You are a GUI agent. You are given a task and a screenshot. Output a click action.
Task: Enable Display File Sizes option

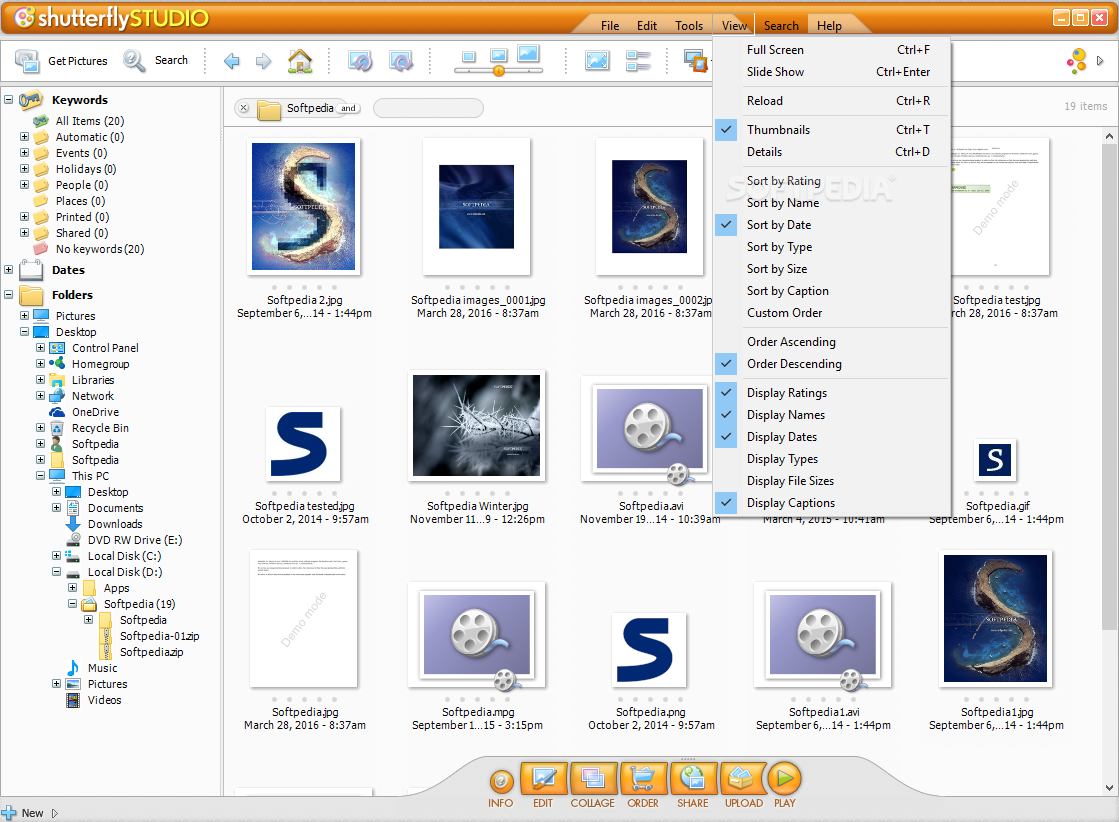pos(832,482)
